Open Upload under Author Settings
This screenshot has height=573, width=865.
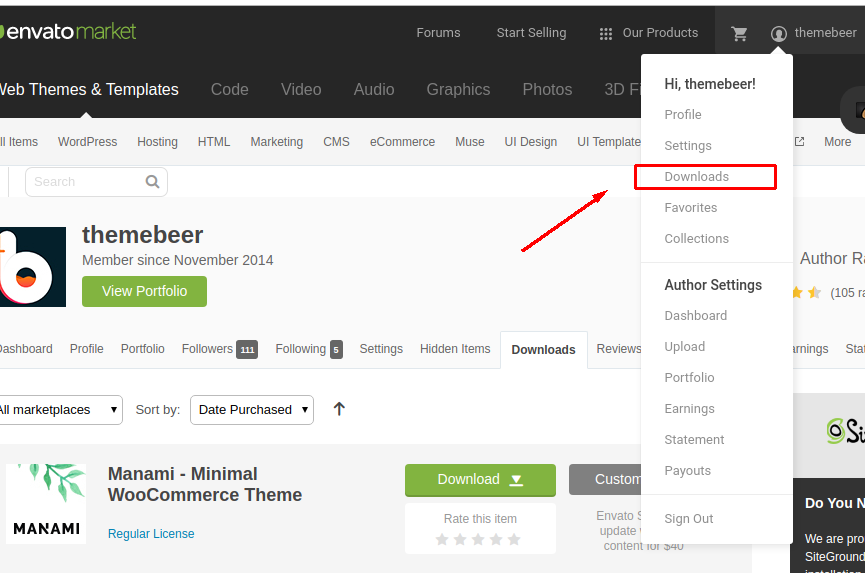click(x=685, y=346)
